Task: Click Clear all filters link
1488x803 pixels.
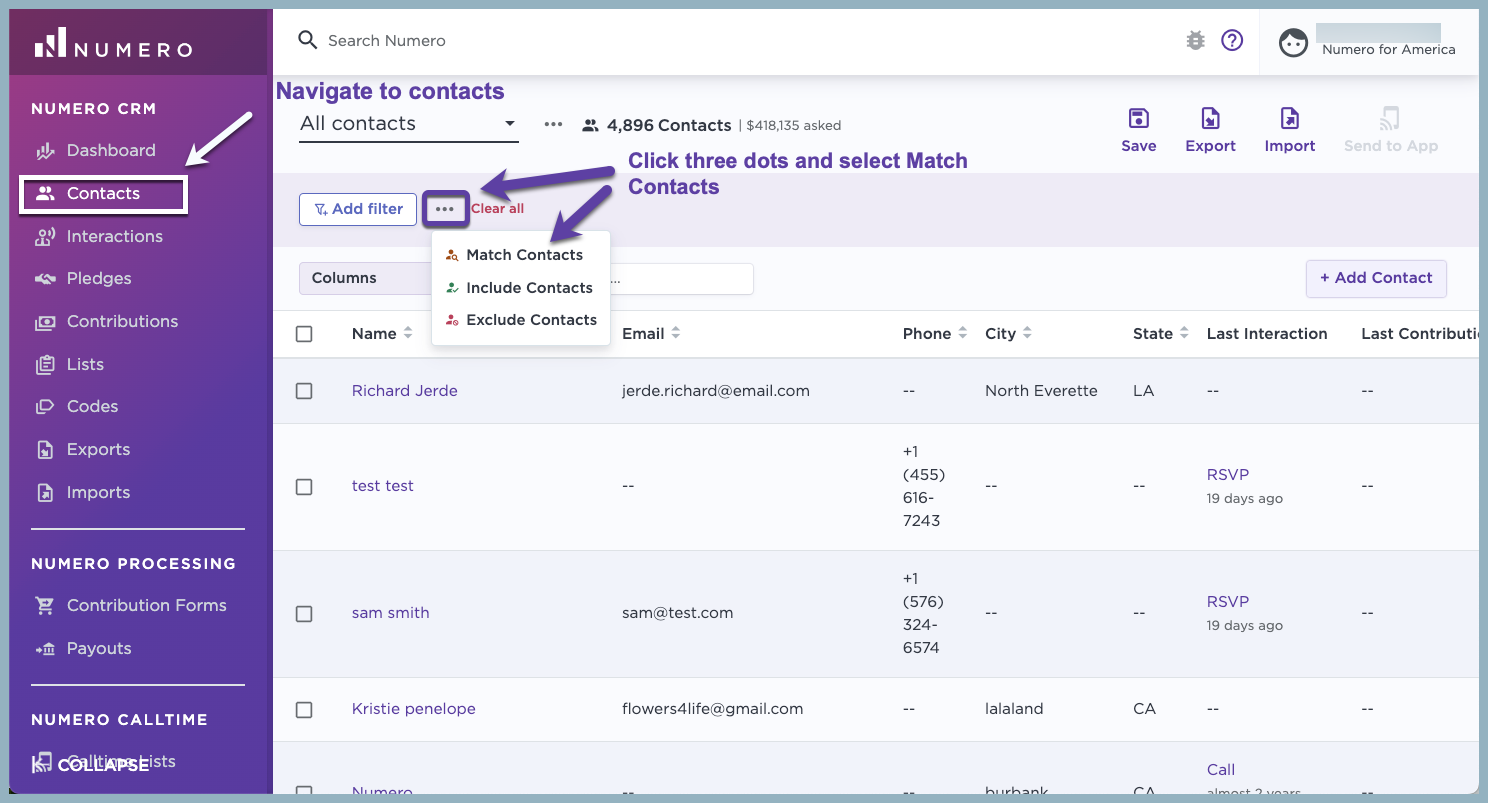Action: [497, 209]
